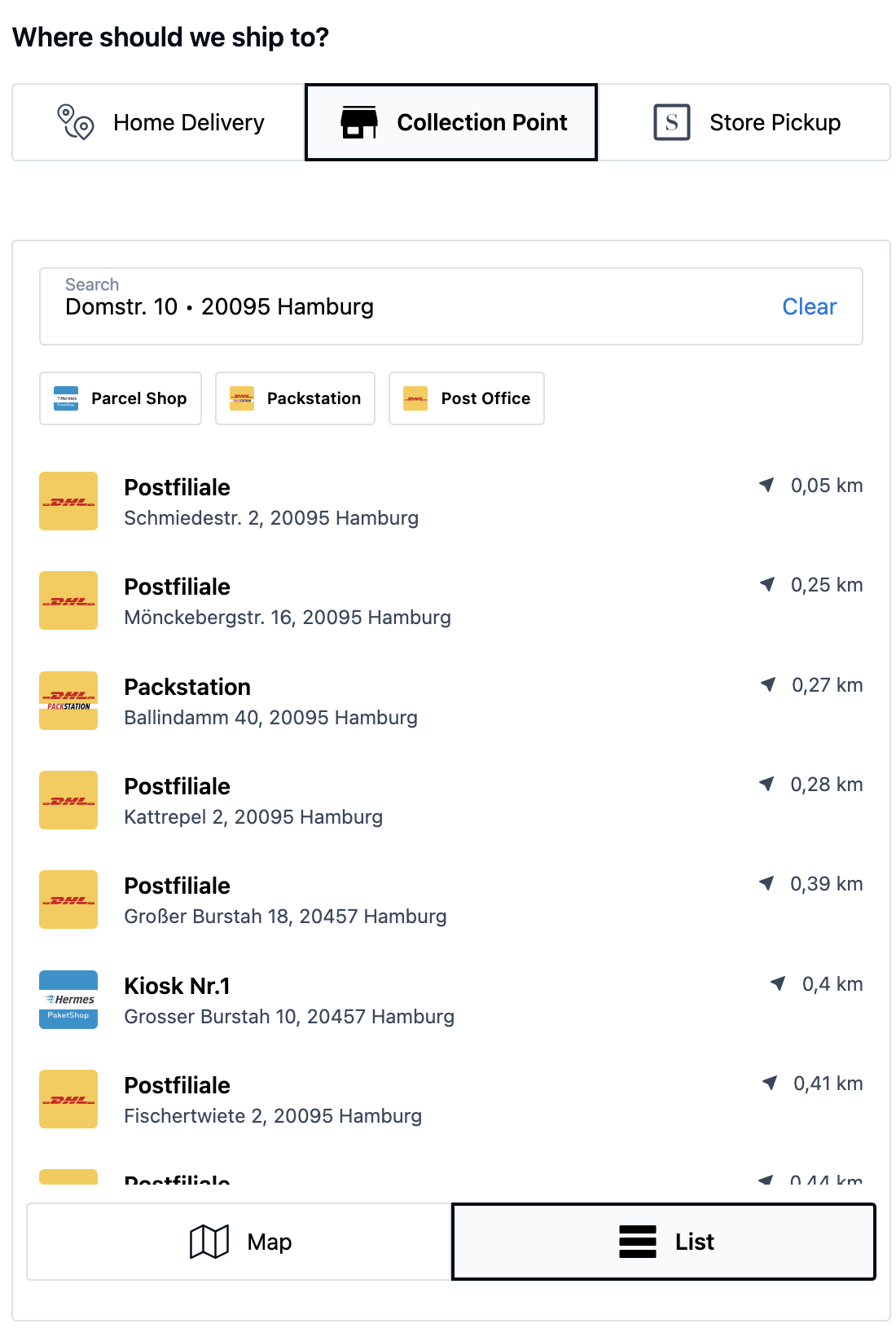Toggle the Parcel Shop filter
This screenshot has width=896, height=1328.
point(121,398)
